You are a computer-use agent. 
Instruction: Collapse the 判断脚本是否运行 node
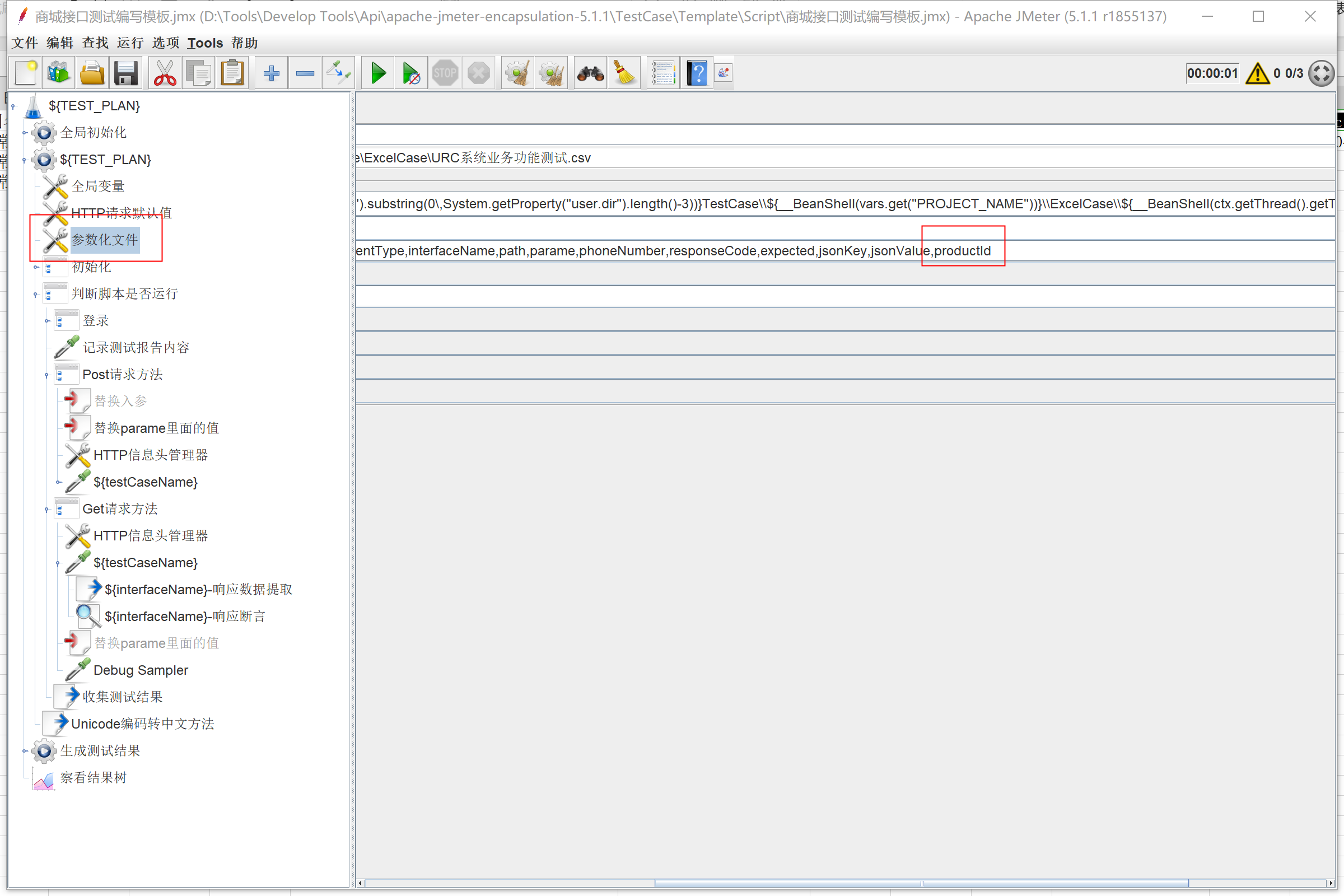coord(36,295)
